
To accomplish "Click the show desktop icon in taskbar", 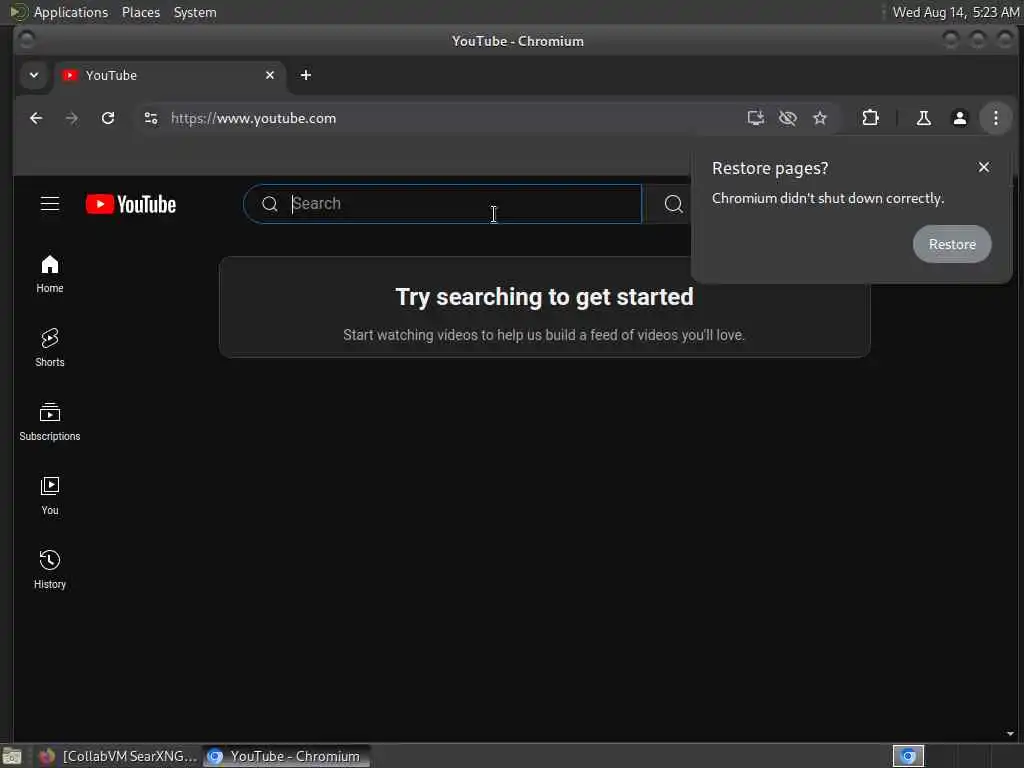I will click(12, 756).
